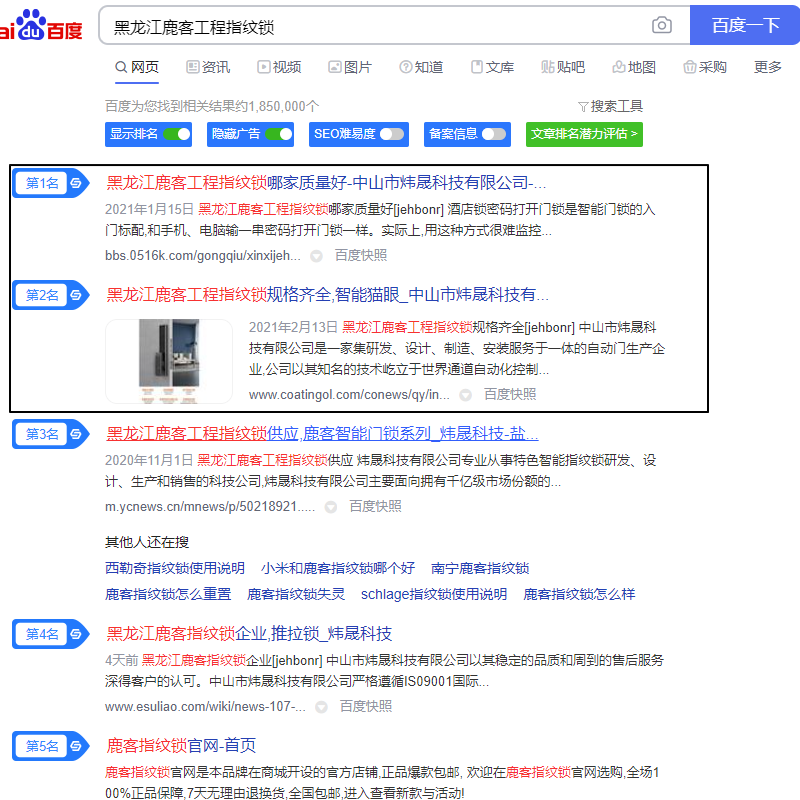Click the Baidu logo
Viewport: 800px width, 800px height.
[x=41, y=25]
